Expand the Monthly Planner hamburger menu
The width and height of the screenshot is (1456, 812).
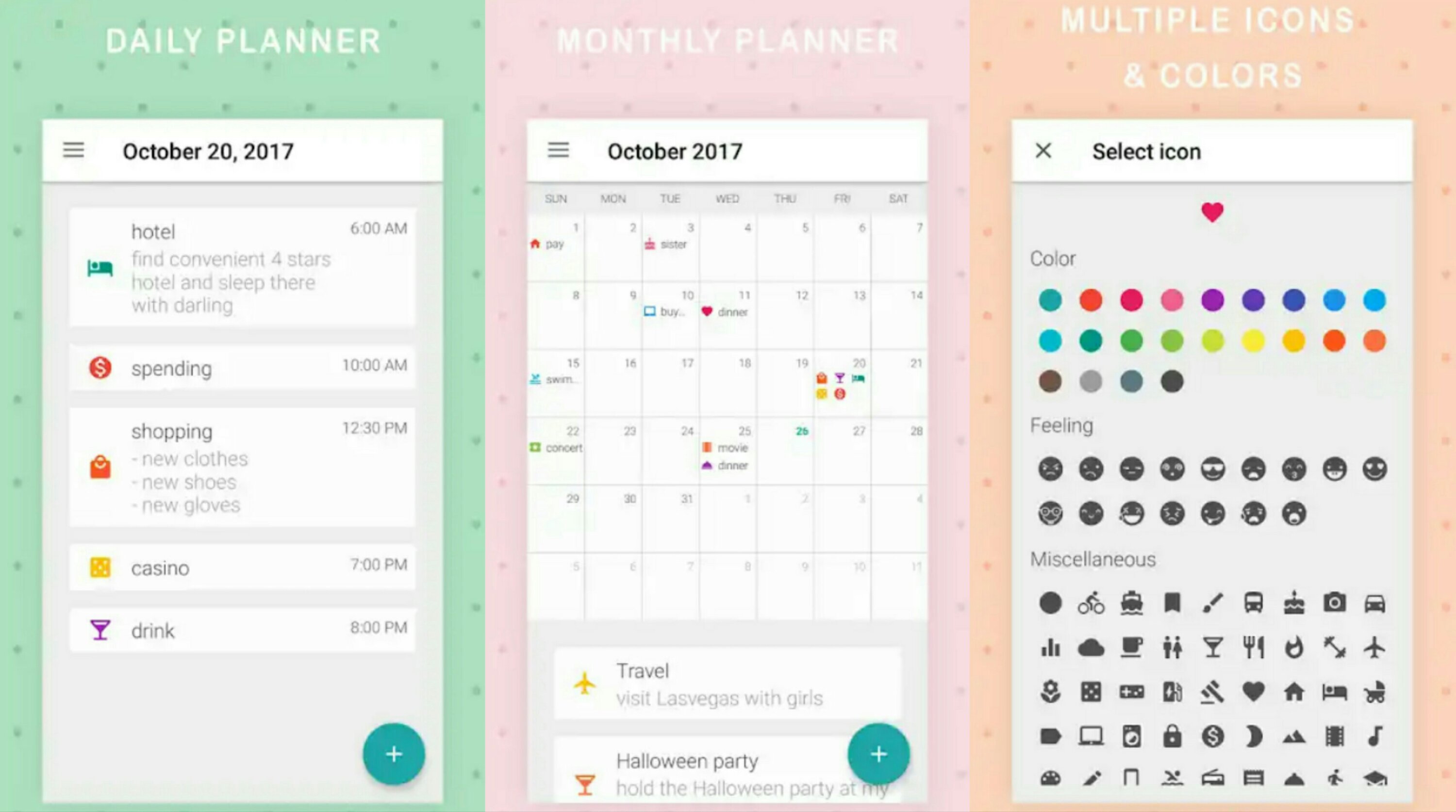pos(558,150)
